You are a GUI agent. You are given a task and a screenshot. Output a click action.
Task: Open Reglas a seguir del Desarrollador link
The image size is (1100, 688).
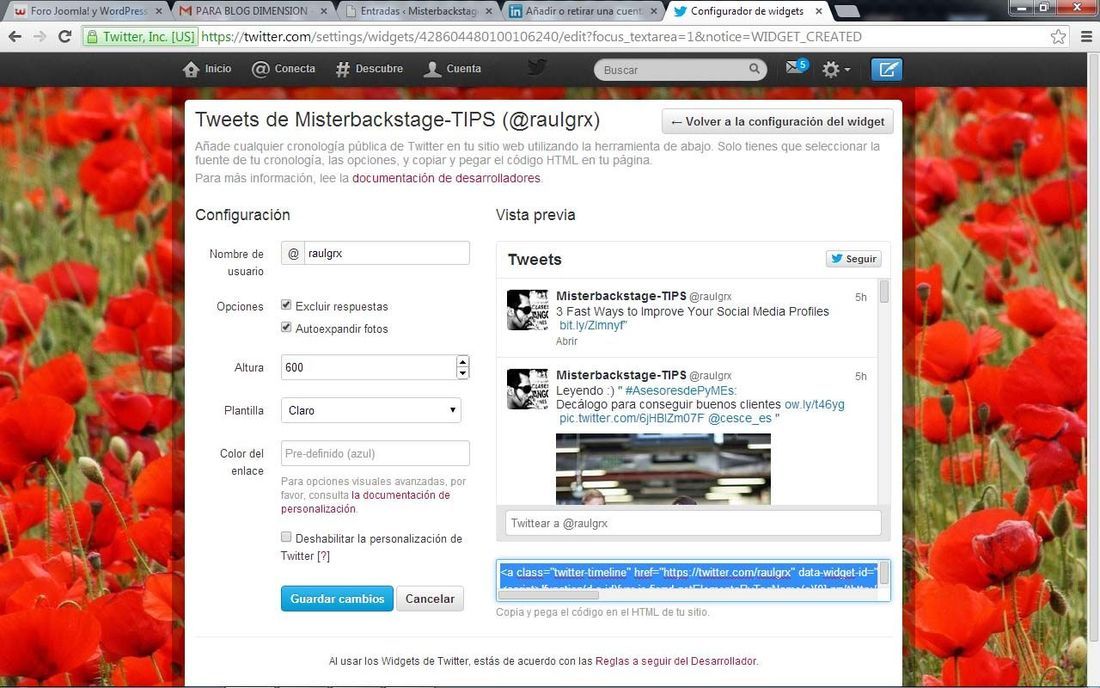(676, 661)
